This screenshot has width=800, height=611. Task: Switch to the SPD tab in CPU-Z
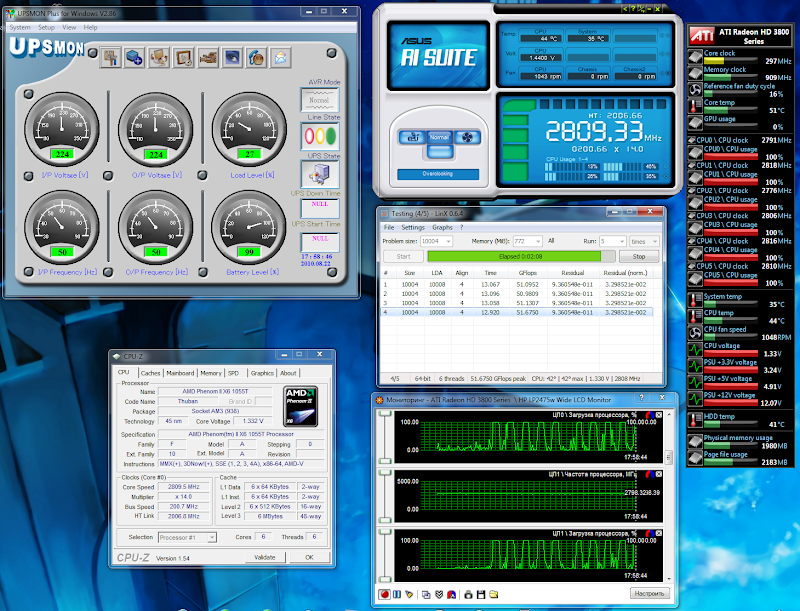[x=234, y=373]
